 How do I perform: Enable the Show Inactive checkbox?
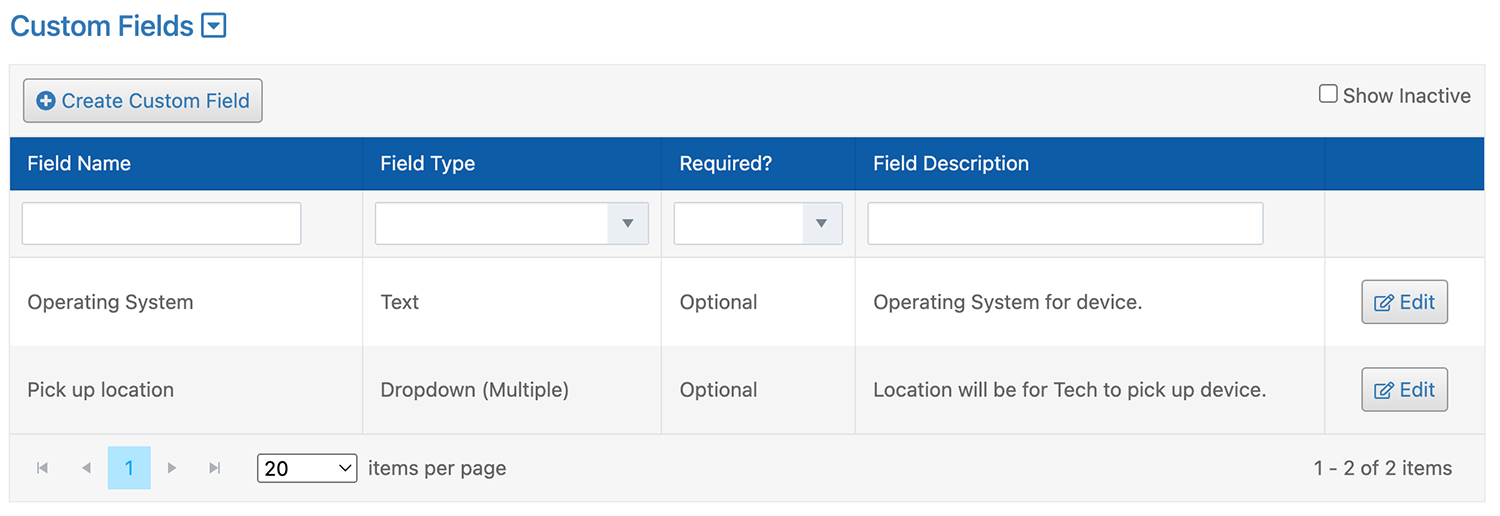tap(1328, 94)
